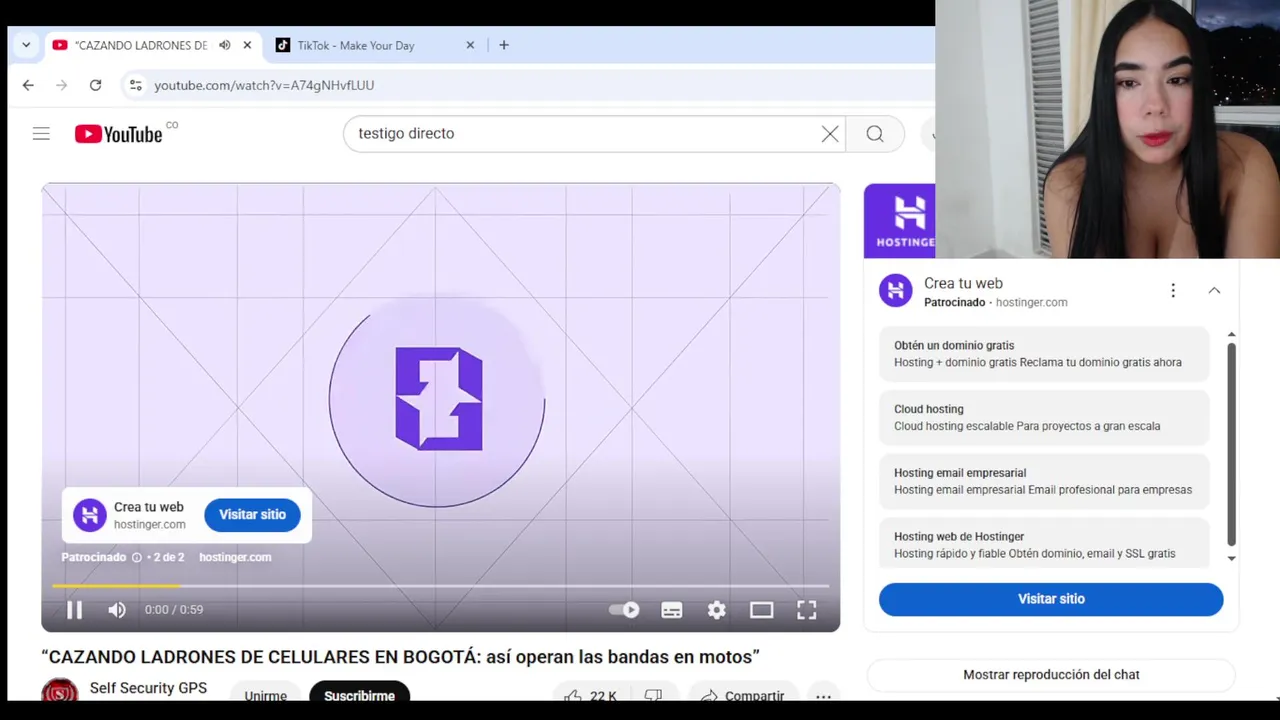Click the 0:00 / 0:59 time display
Screen dimensions: 1280x720
point(174,610)
